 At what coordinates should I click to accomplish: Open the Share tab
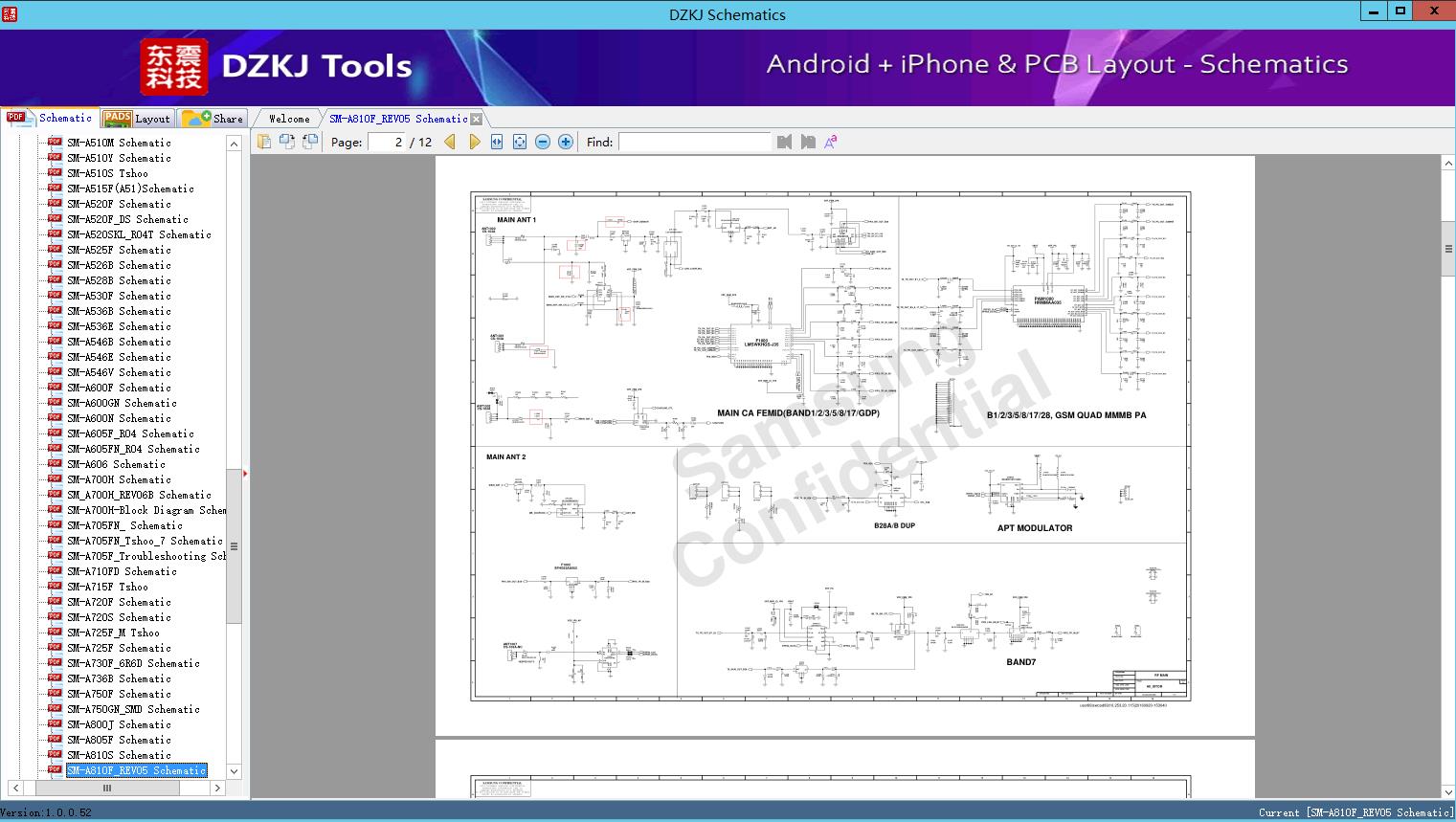point(213,119)
